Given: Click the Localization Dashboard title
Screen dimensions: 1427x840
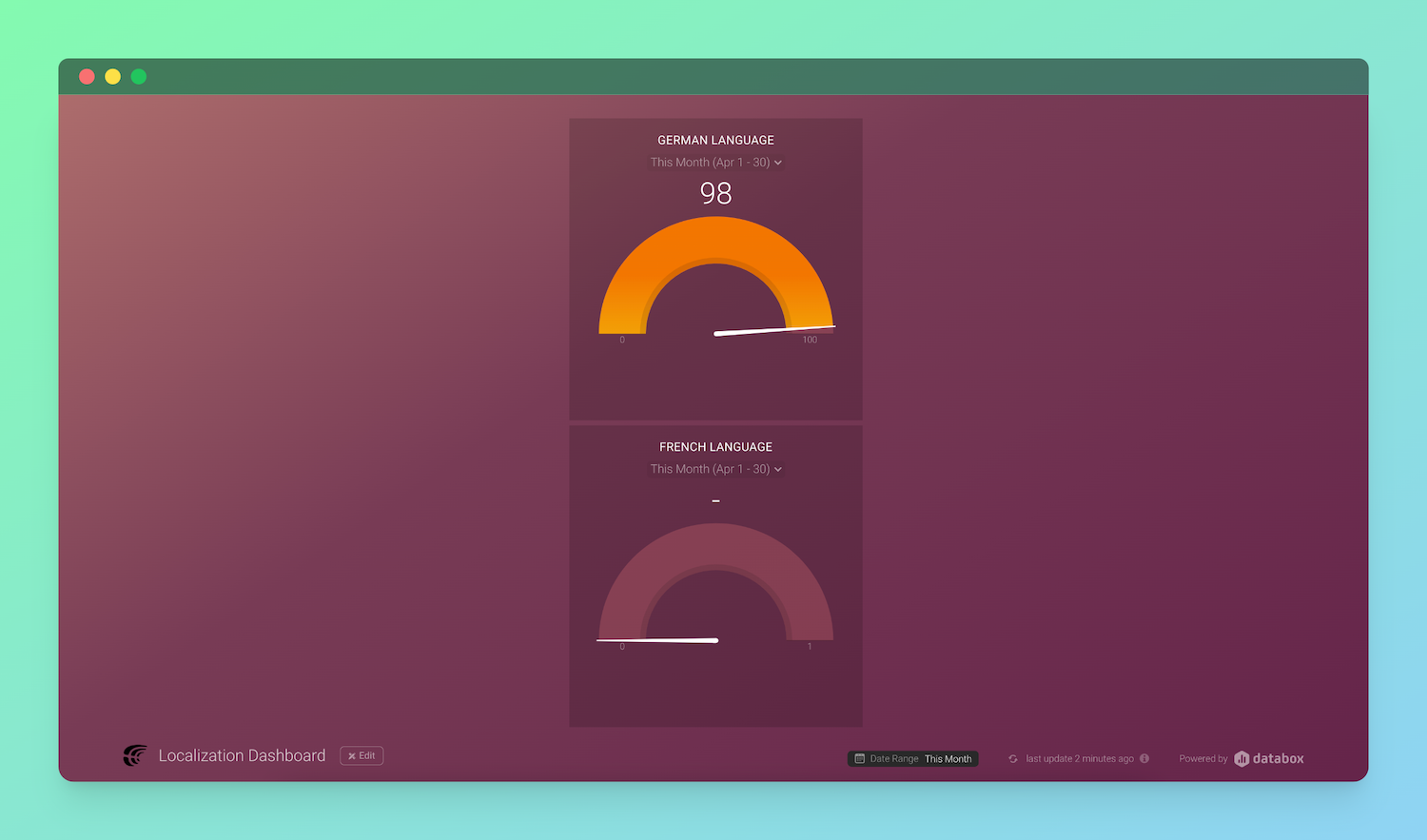Looking at the screenshot, I should coord(242,755).
